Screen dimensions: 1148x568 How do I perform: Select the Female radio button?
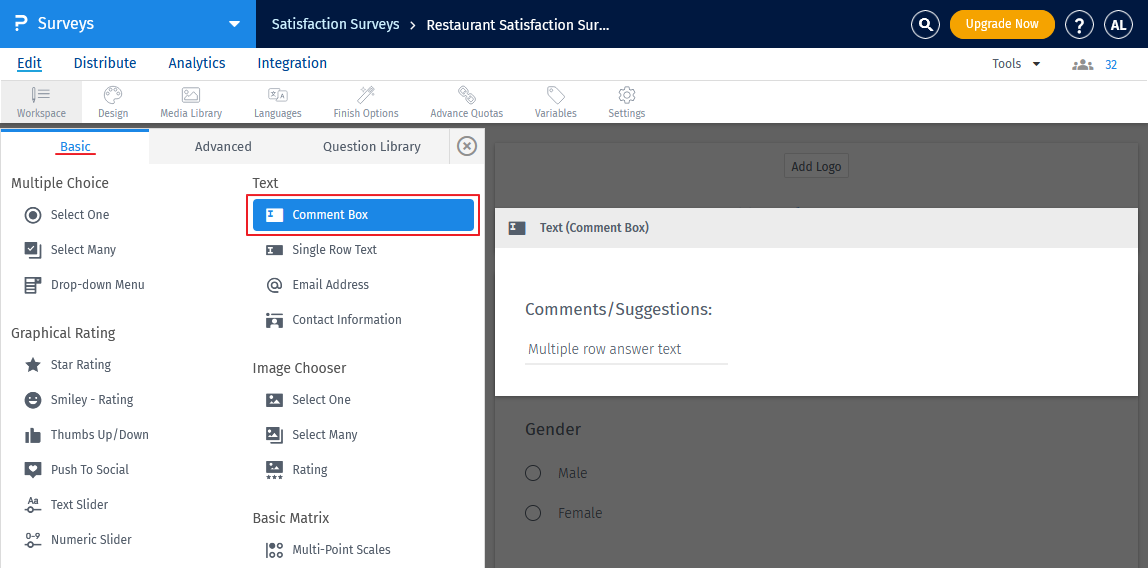(534, 513)
